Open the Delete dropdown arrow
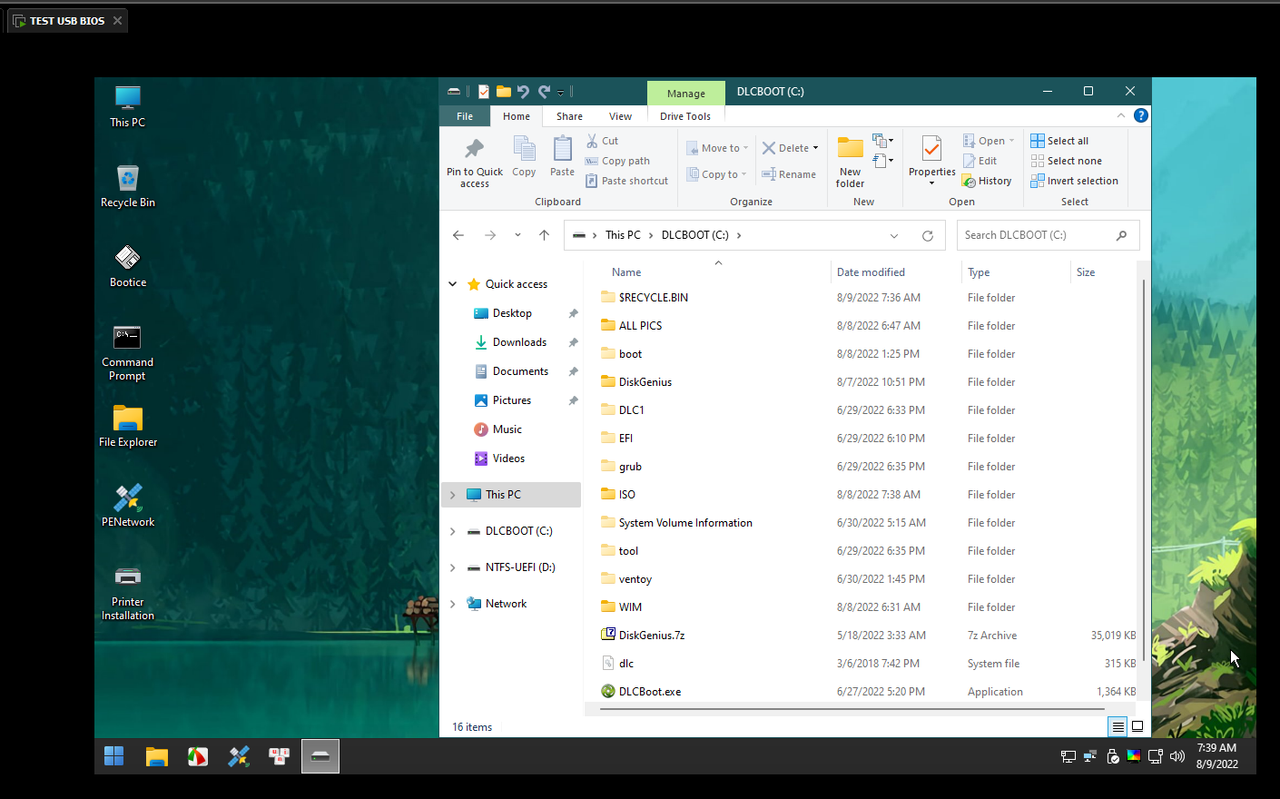The width and height of the screenshot is (1280, 799). pyautogui.click(x=815, y=148)
